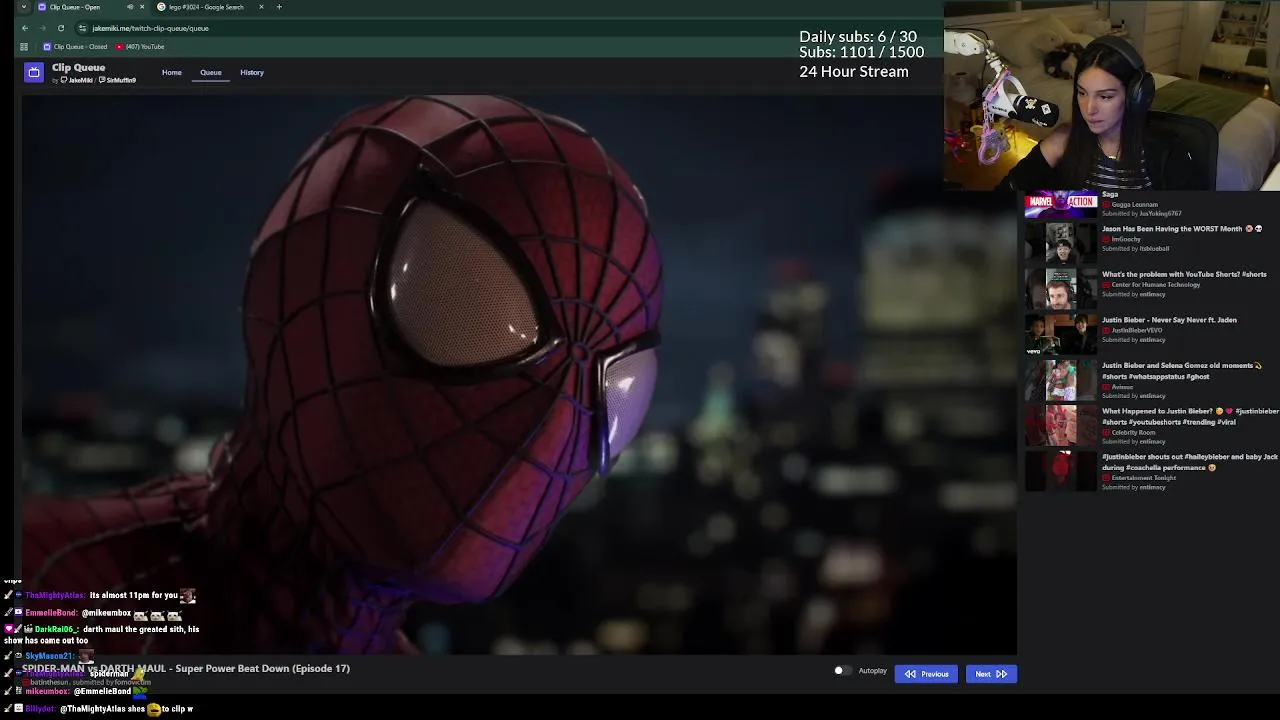Image resolution: width=1280 pixels, height=720 pixels.
Task: Click EmmelieBond username in chat
Action: pos(51,613)
